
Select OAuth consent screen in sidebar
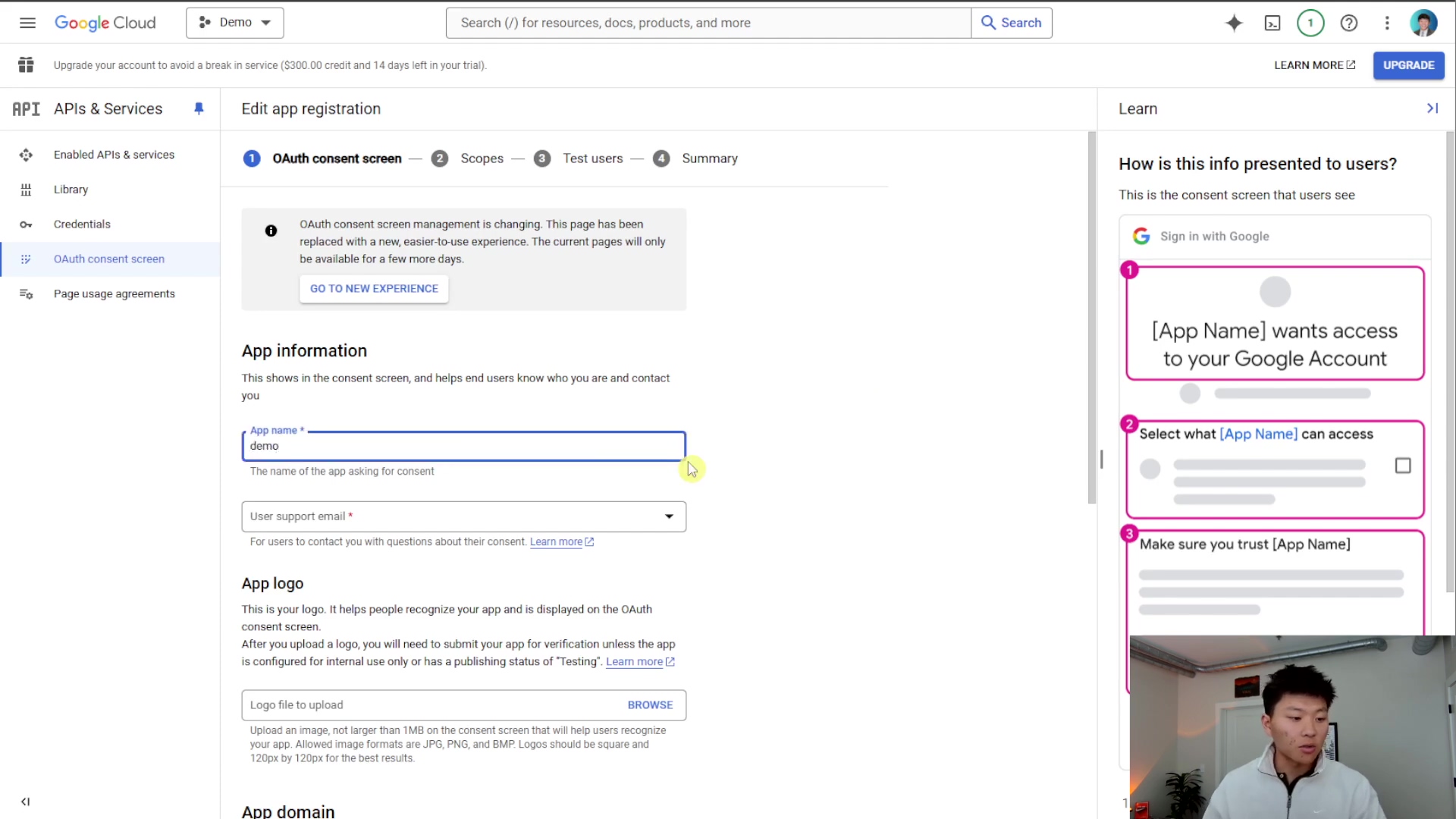[109, 259]
